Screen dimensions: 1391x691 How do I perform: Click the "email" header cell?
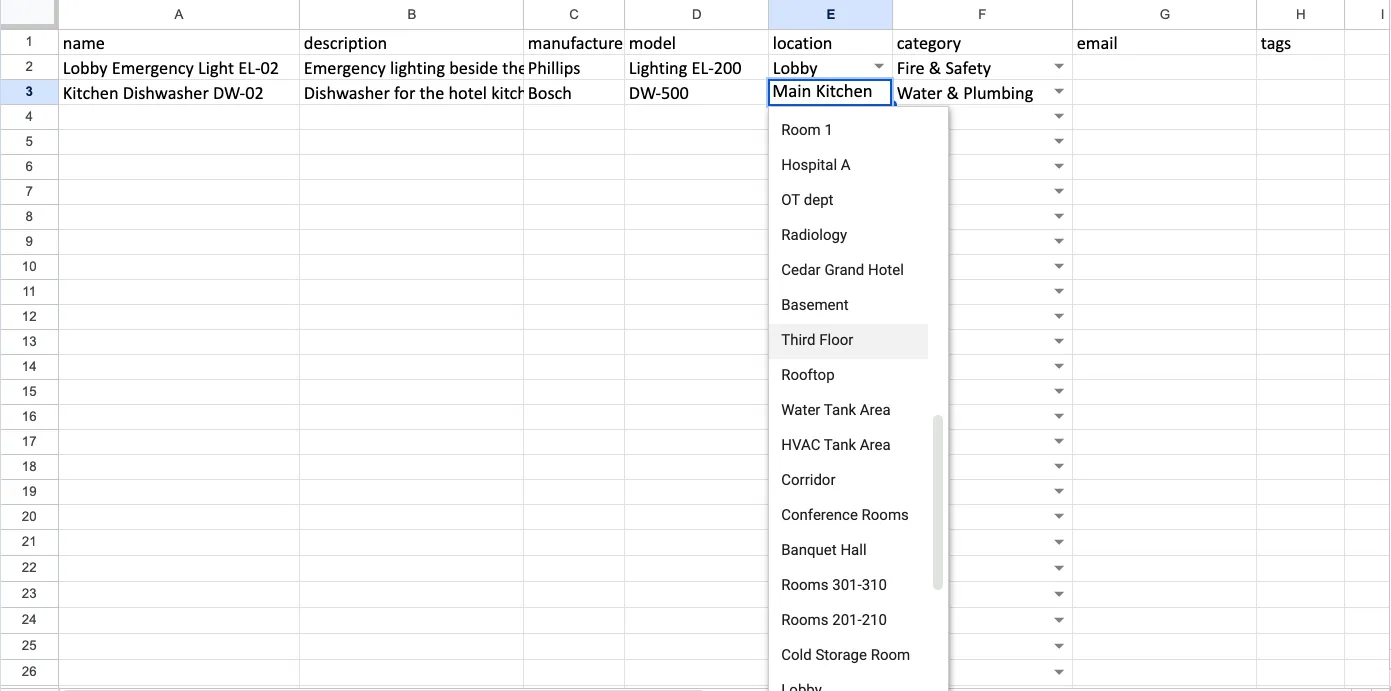(1165, 43)
